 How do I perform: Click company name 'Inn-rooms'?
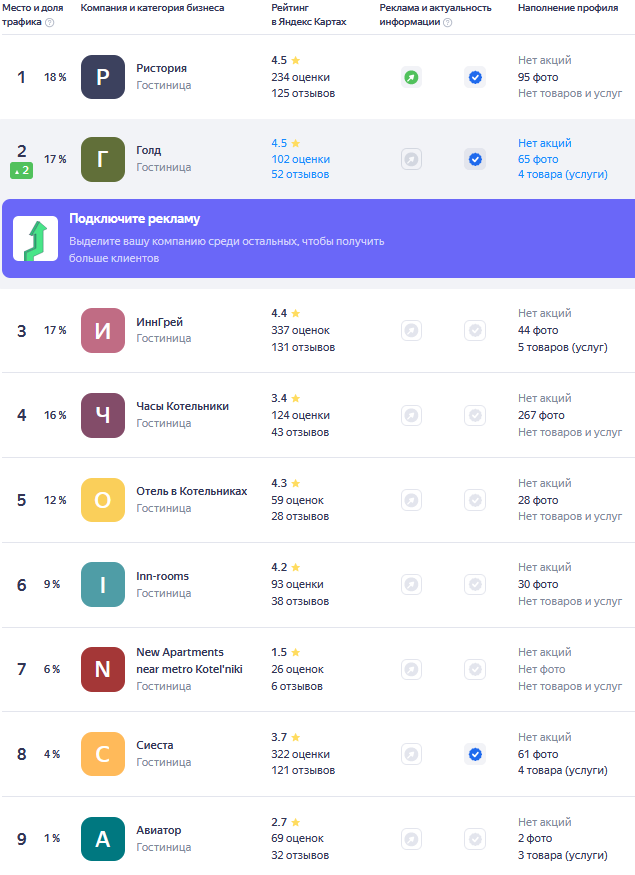pyautogui.click(x=162, y=576)
